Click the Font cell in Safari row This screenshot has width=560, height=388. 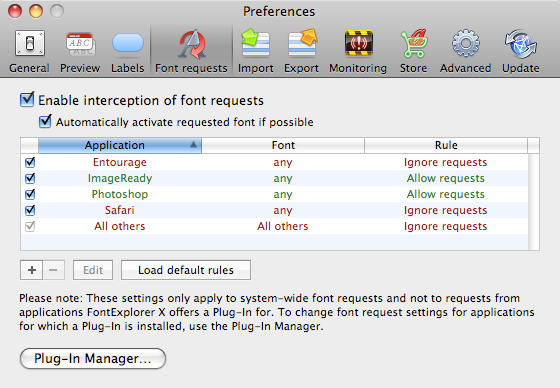click(x=283, y=210)
